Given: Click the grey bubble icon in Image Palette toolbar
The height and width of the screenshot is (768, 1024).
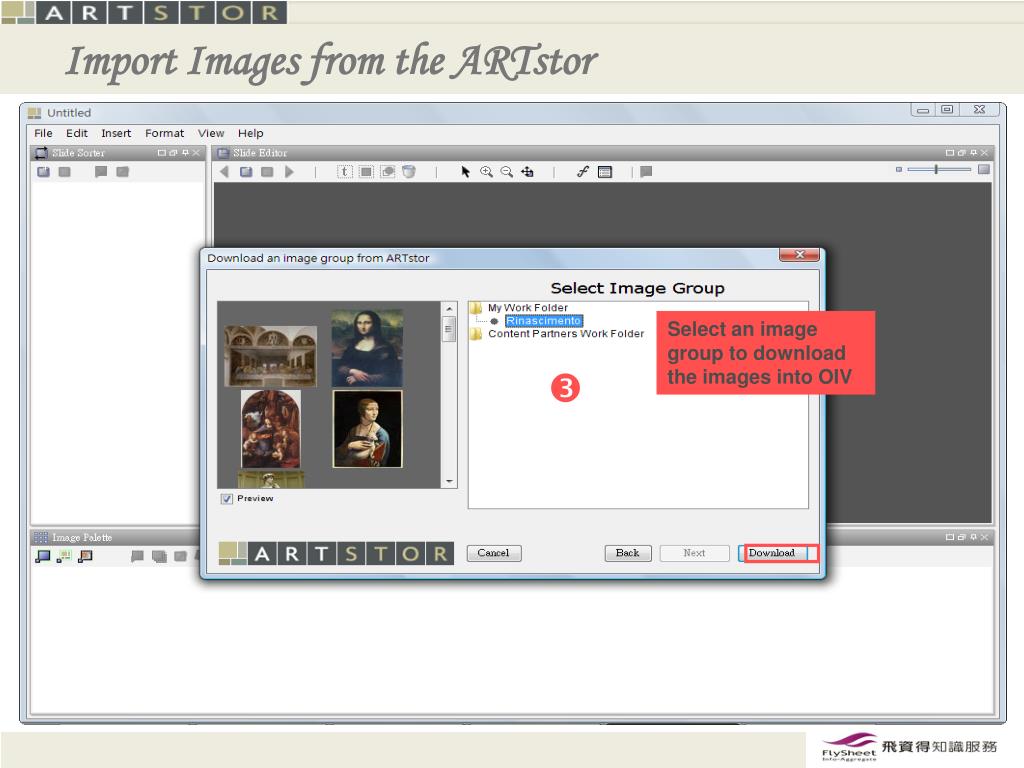Looking at the screenshot, I should (x=137, y=556).
